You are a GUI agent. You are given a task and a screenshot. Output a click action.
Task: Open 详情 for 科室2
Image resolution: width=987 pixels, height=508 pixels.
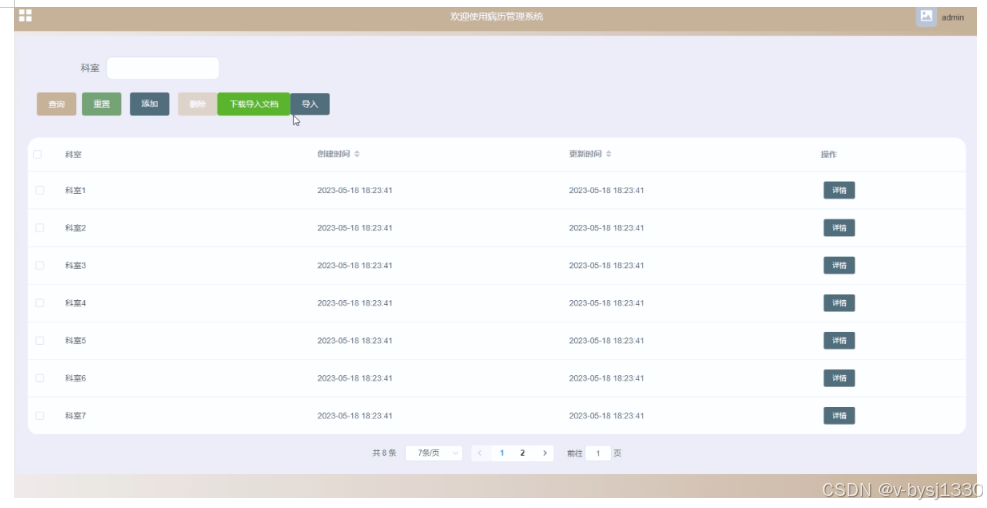point(839,228)
